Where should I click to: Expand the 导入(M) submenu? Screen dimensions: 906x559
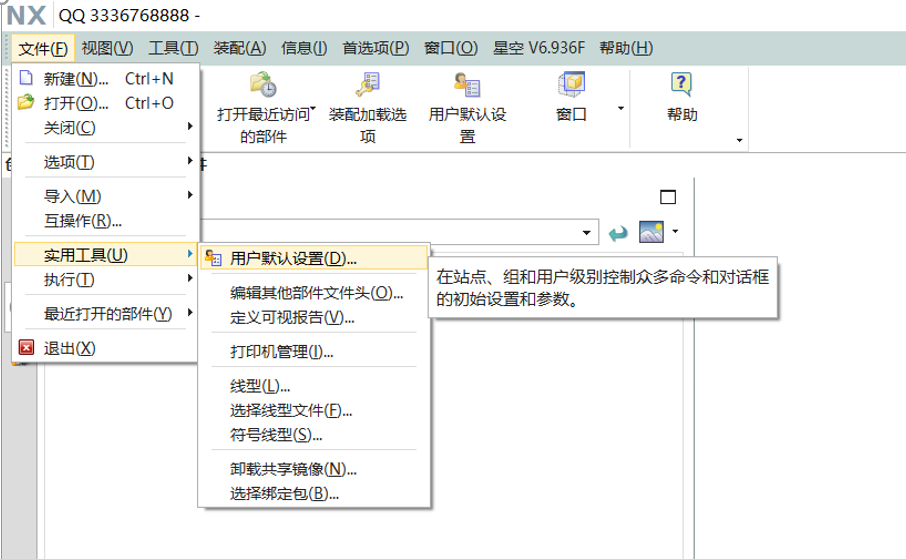click(108, 196)
